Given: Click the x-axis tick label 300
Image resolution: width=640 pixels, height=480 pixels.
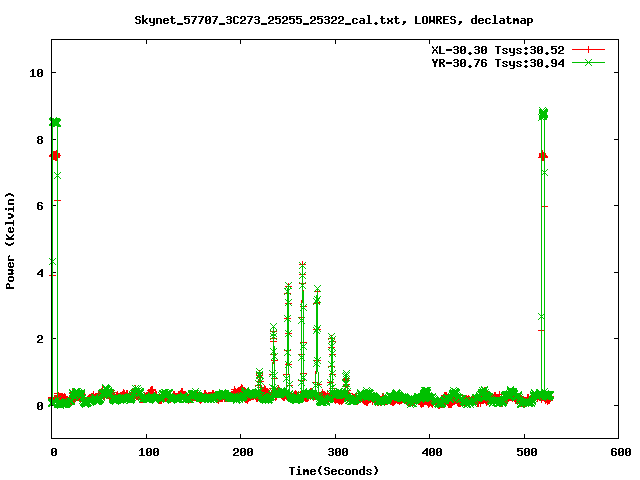Looking at the screenshot, I should point(338,452).
